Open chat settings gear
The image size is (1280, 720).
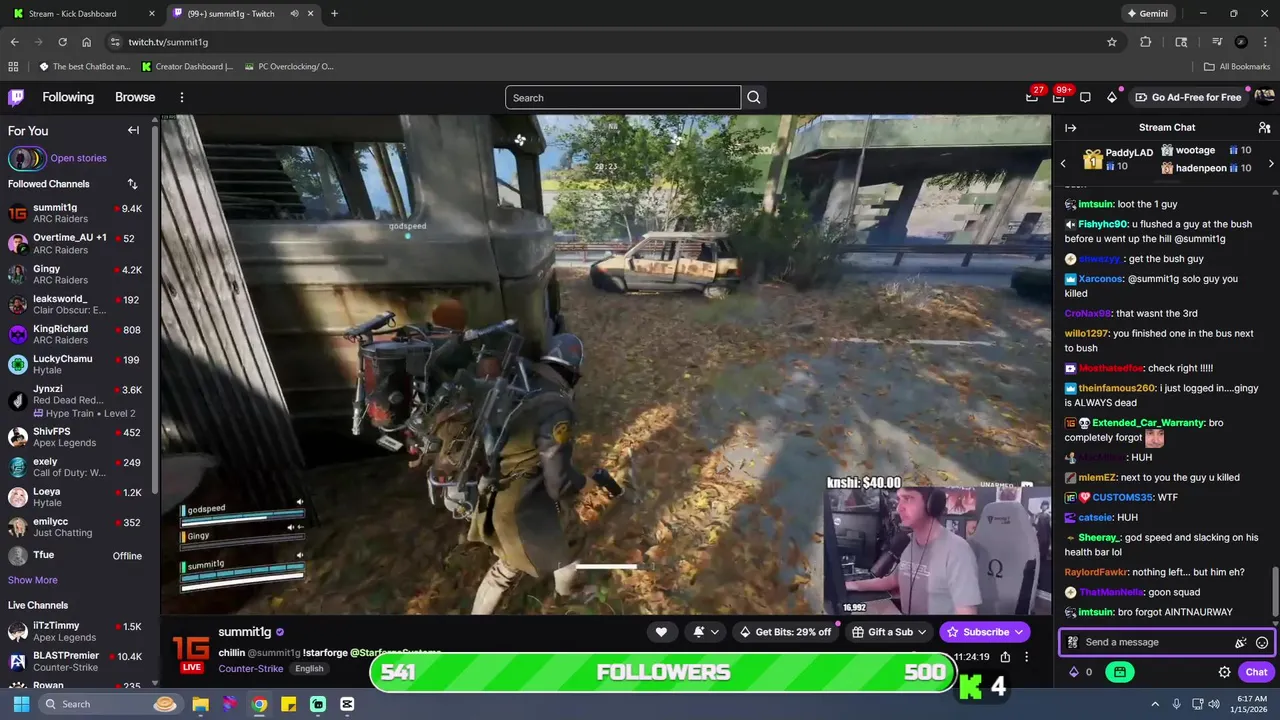tap(1224, 672)
